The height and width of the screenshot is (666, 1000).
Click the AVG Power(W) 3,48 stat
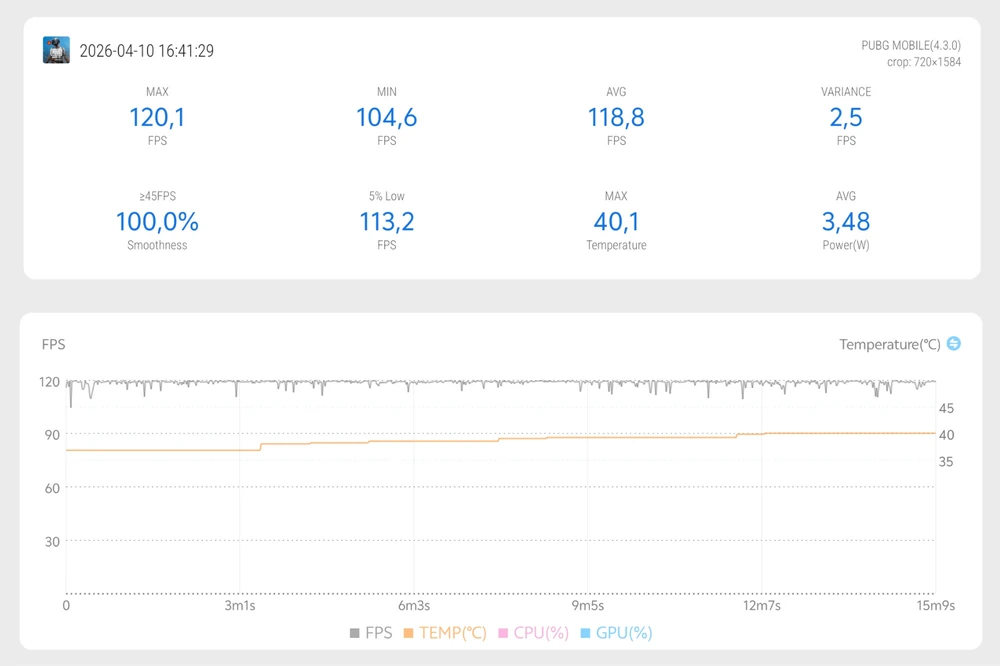tap(846, 221)
